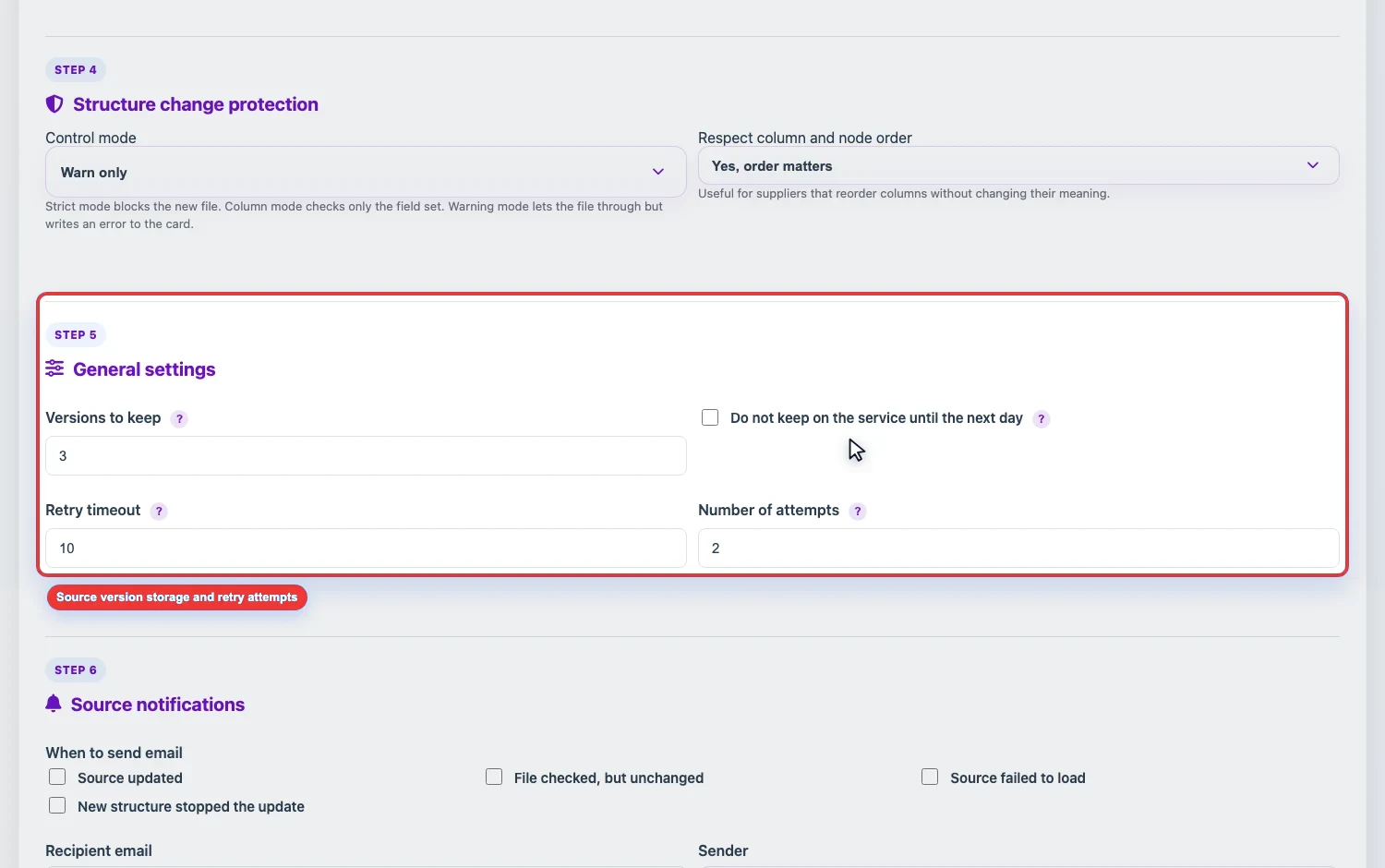The image size is (1385, 868).
Task: Click the Control mode label
Action: [90, 138]
